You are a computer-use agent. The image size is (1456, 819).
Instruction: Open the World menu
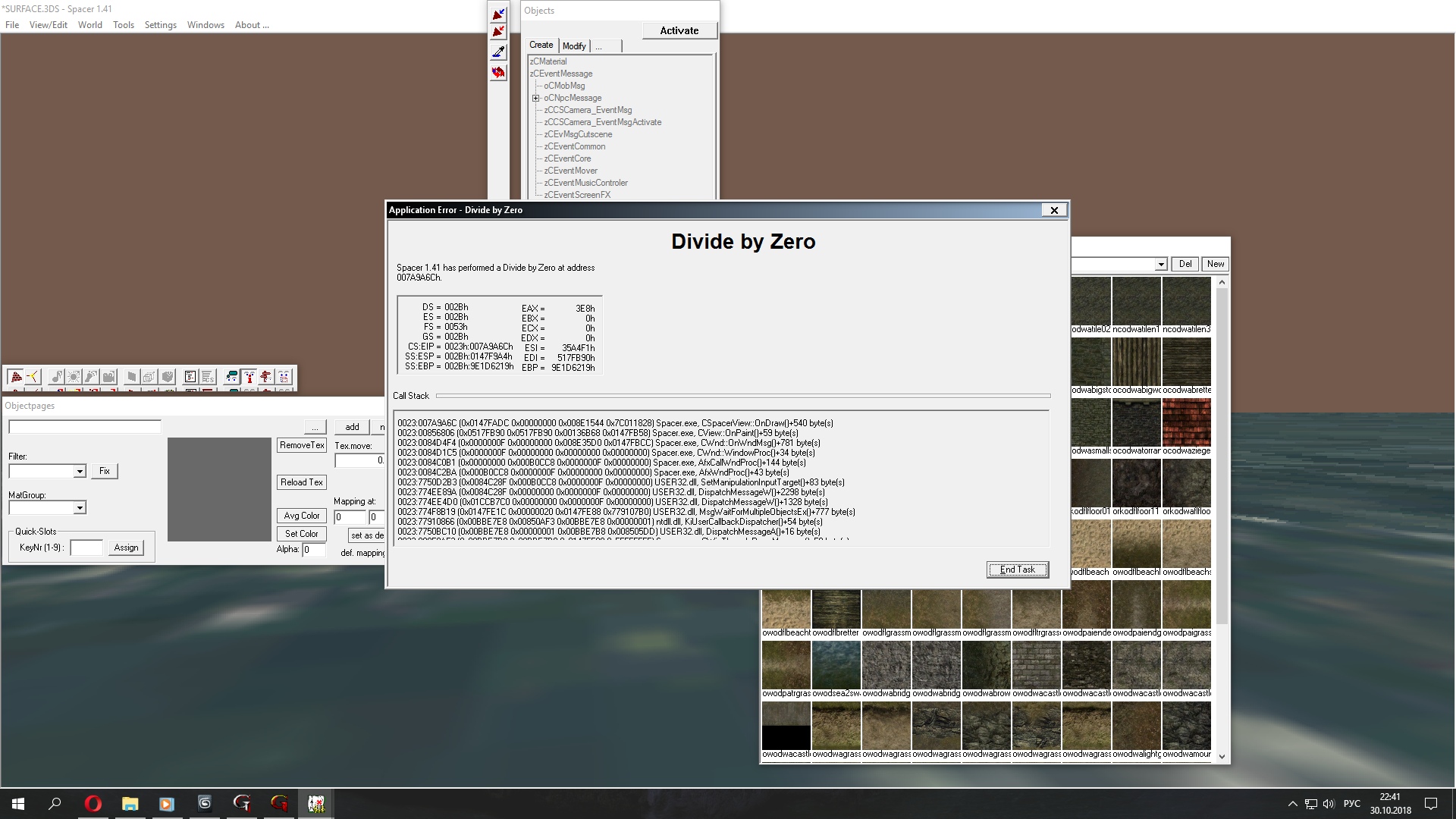(x=90, y=25)
